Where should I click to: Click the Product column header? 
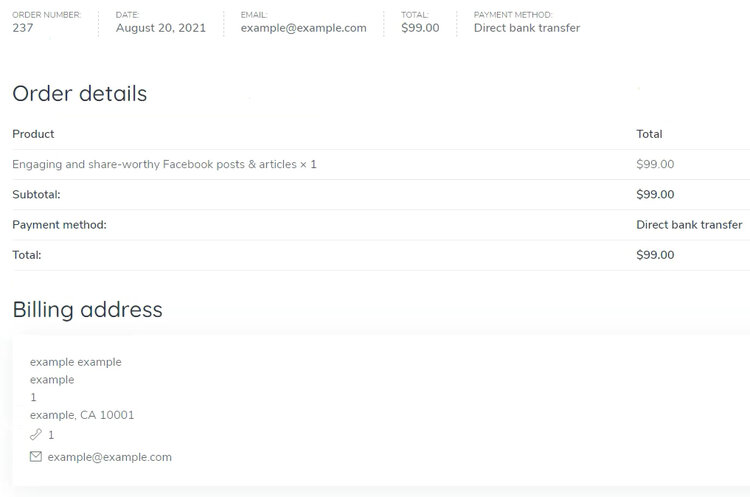[x=33, y=134]
